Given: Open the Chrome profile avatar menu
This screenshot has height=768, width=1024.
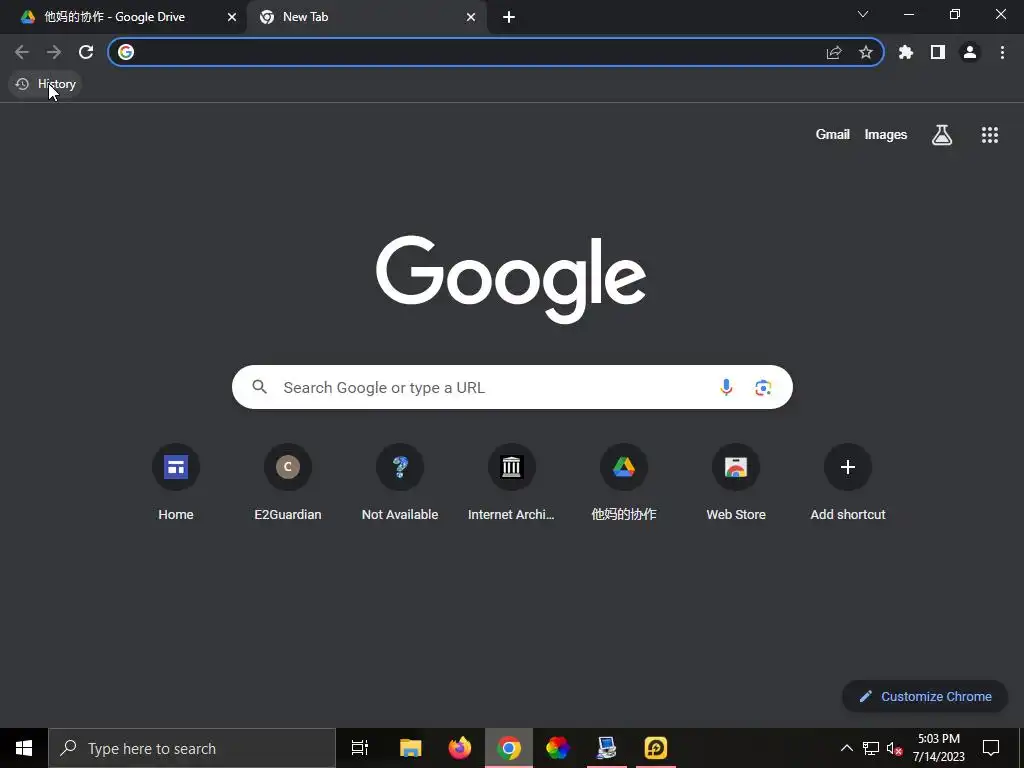Looking at the screenshot, I should 970,52.
